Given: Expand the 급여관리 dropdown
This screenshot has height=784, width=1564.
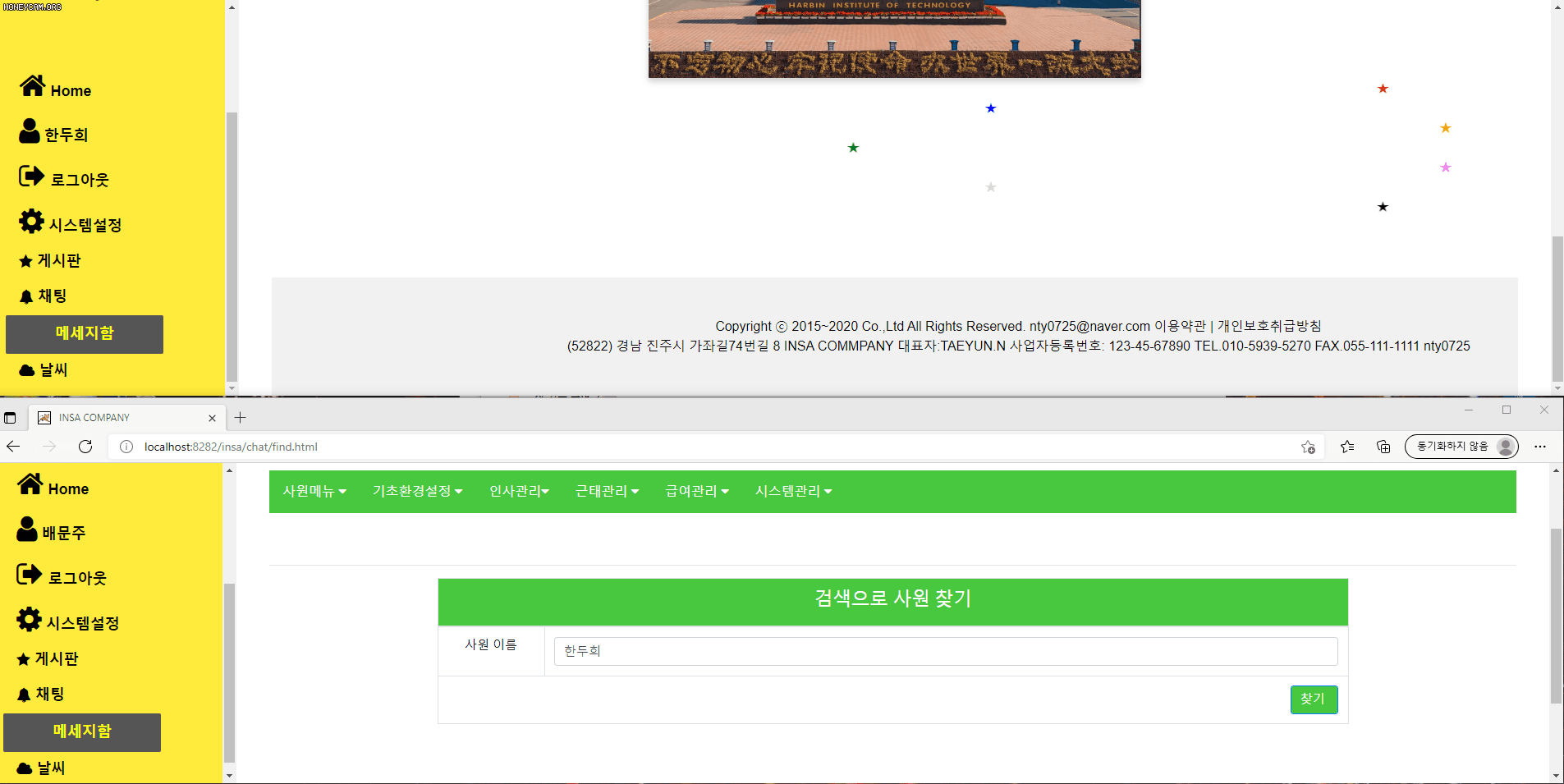Looking at the screenshot, I should tap(697, 491).
